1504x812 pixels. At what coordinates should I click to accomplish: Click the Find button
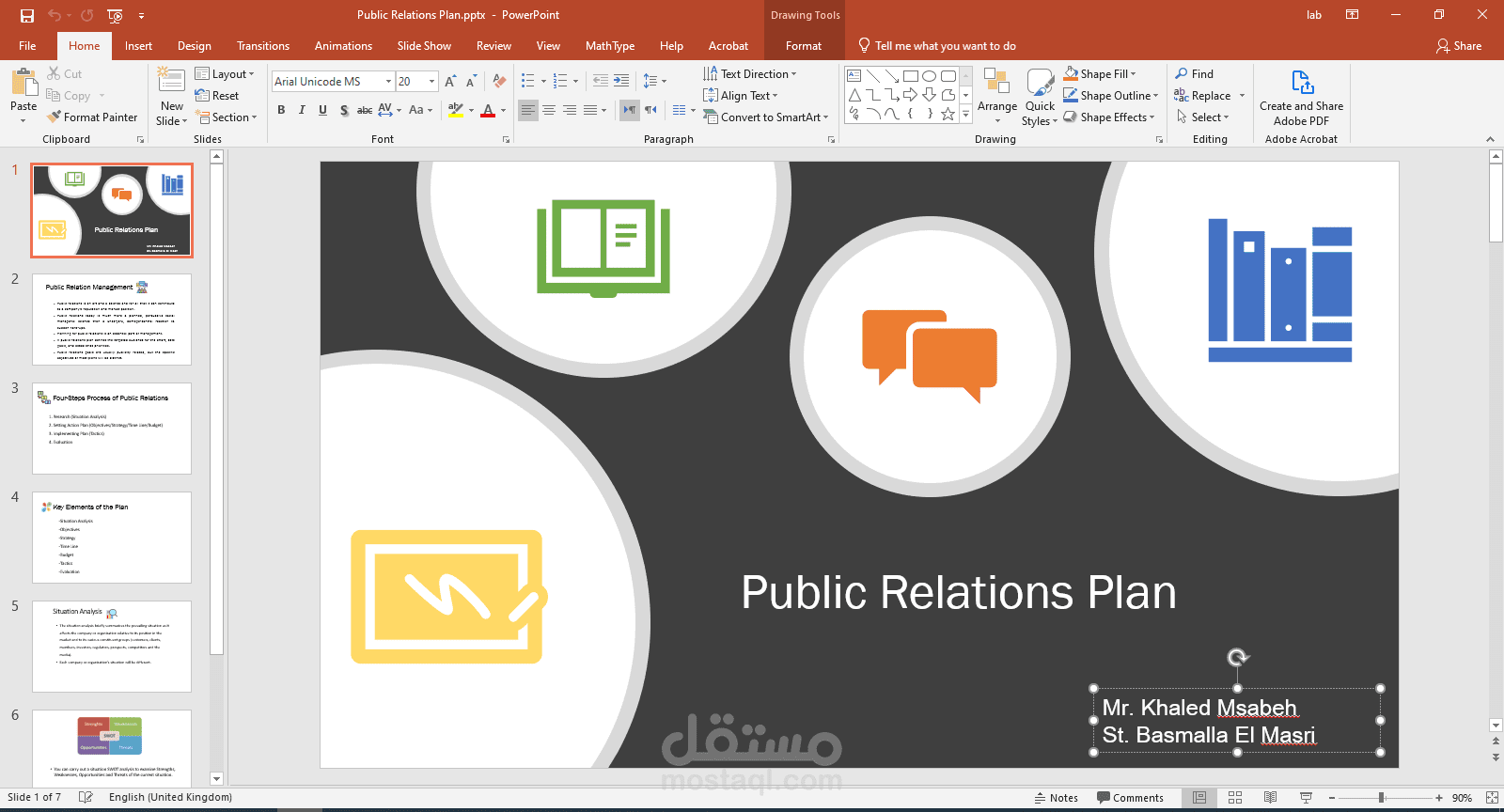click(x=1194, y=74)
